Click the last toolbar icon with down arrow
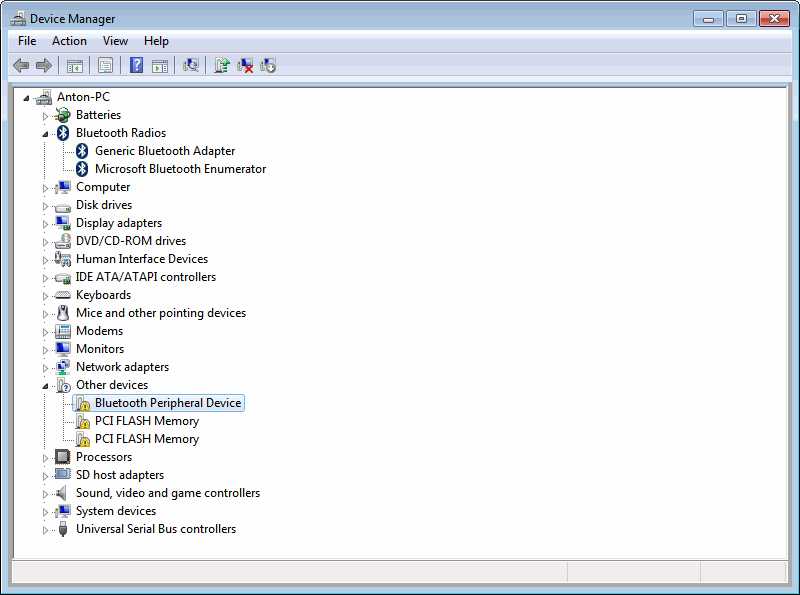800x595 pixels. (268, 65)
